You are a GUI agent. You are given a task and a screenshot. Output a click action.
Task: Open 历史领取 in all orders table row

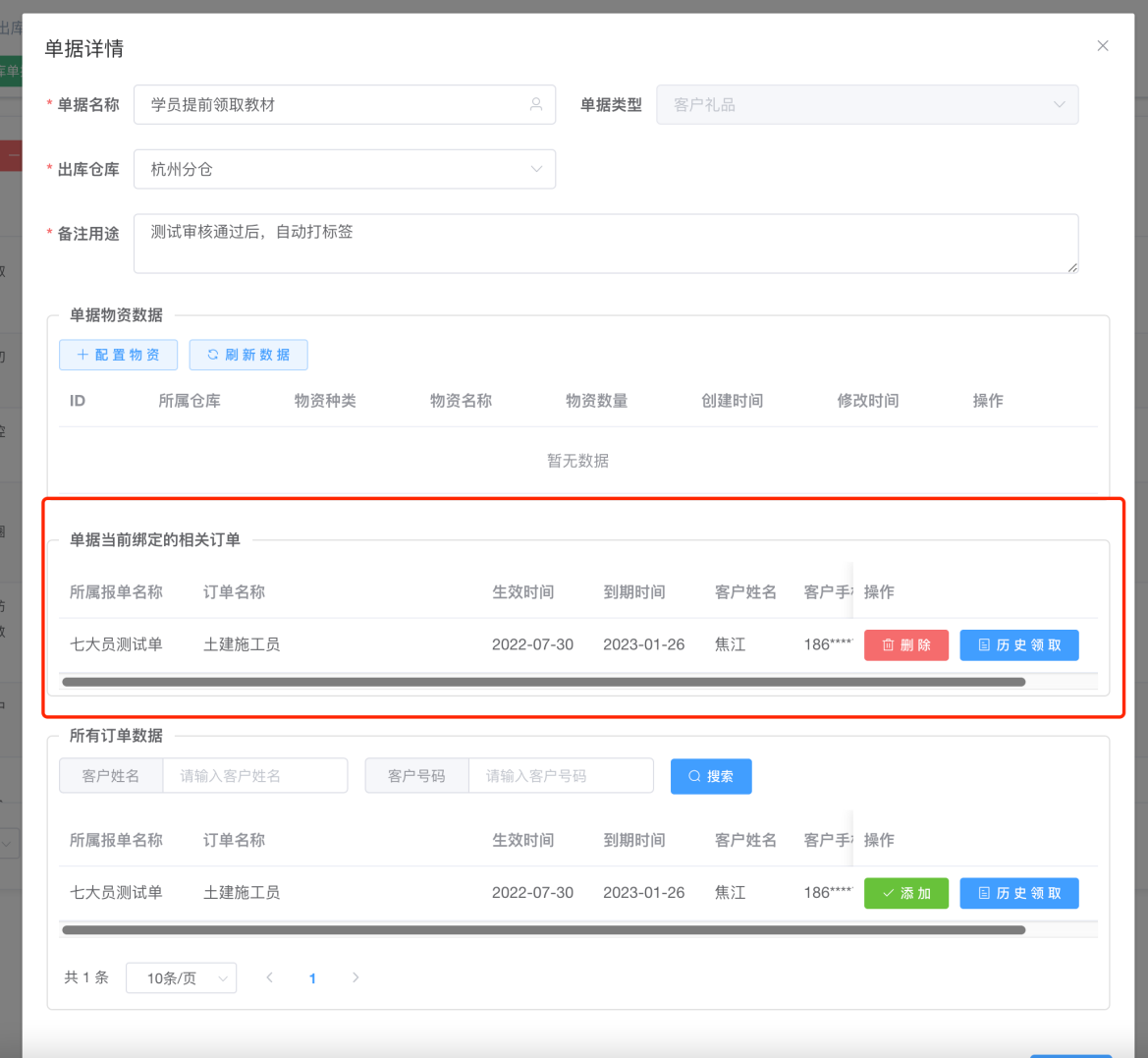tap(1018, 893)
